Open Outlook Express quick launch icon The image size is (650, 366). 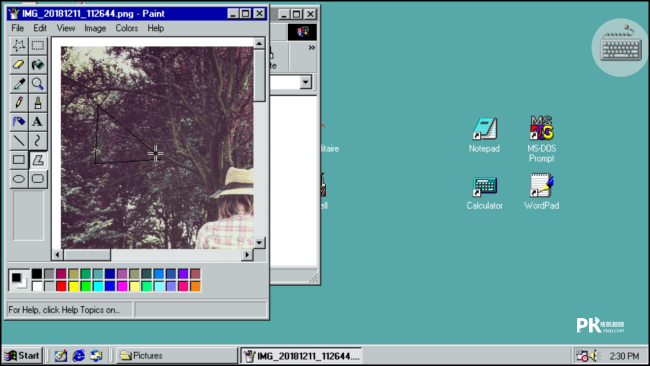pyautogui.click(x=96, y=356)
